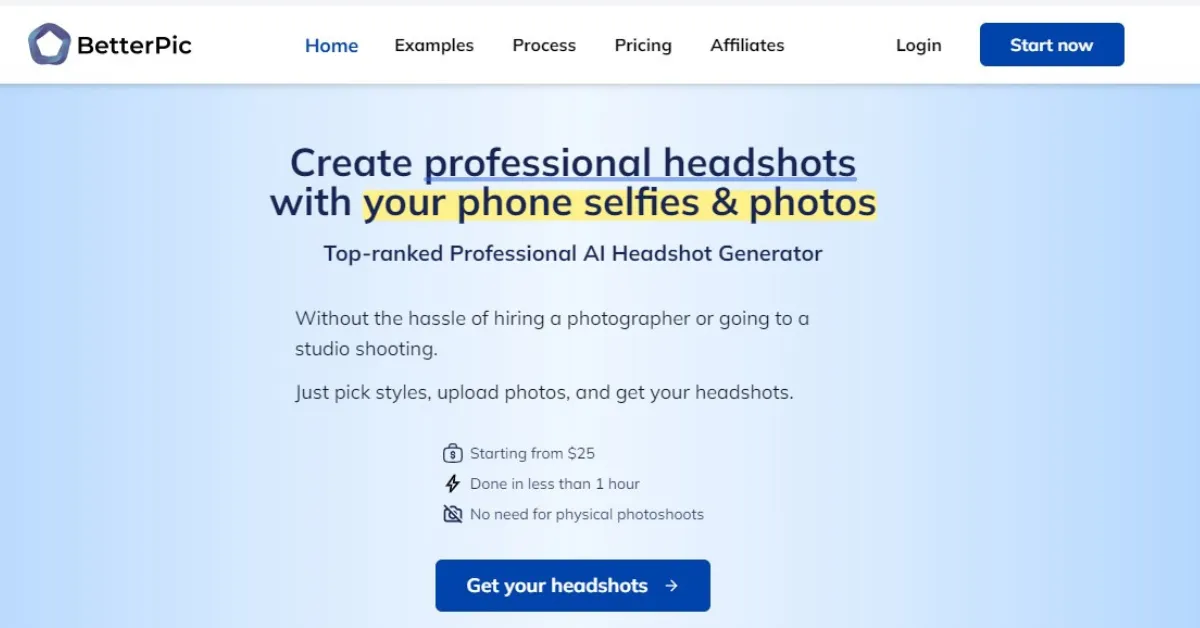The image size is (1200, 628).
Task: Click the arrow icon in Get your headshots
Action: (x=671, y=586)
